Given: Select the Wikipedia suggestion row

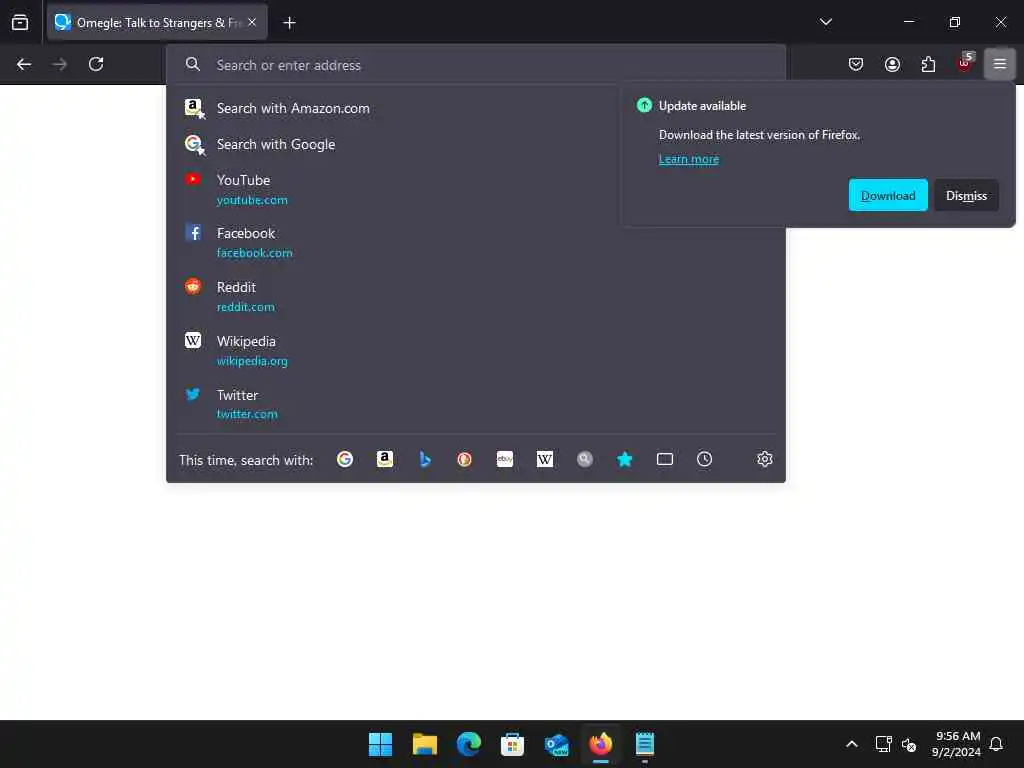Looking at the screenshot, I should point(475,350).
